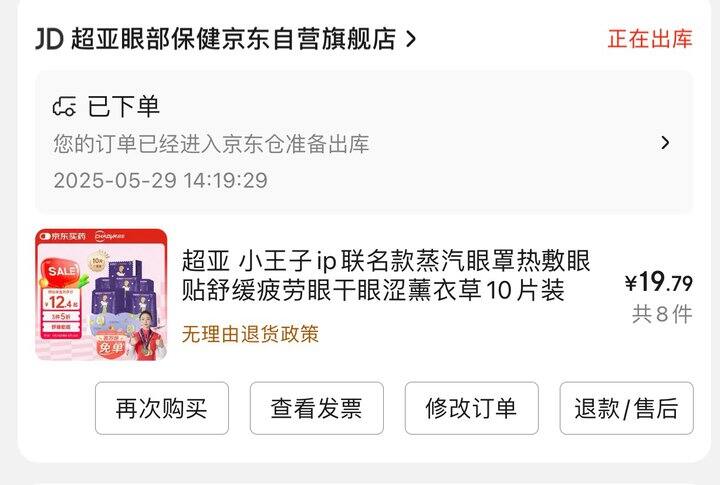Click the ¥19.79 price

pyautogui.click(x=659, y=282)
